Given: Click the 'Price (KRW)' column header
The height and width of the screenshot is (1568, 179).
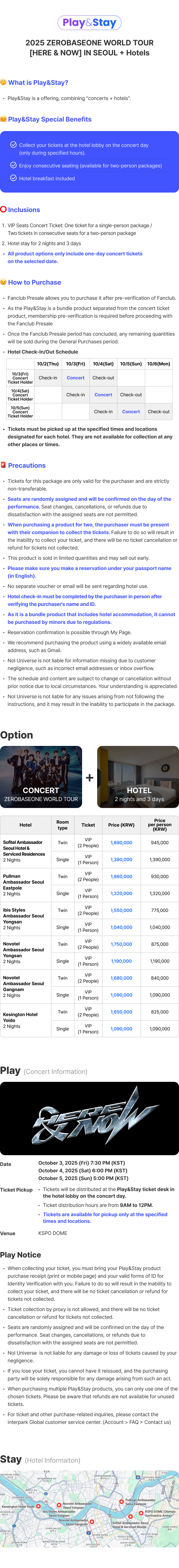Looking at the screenshot, I should click(121, 825).
